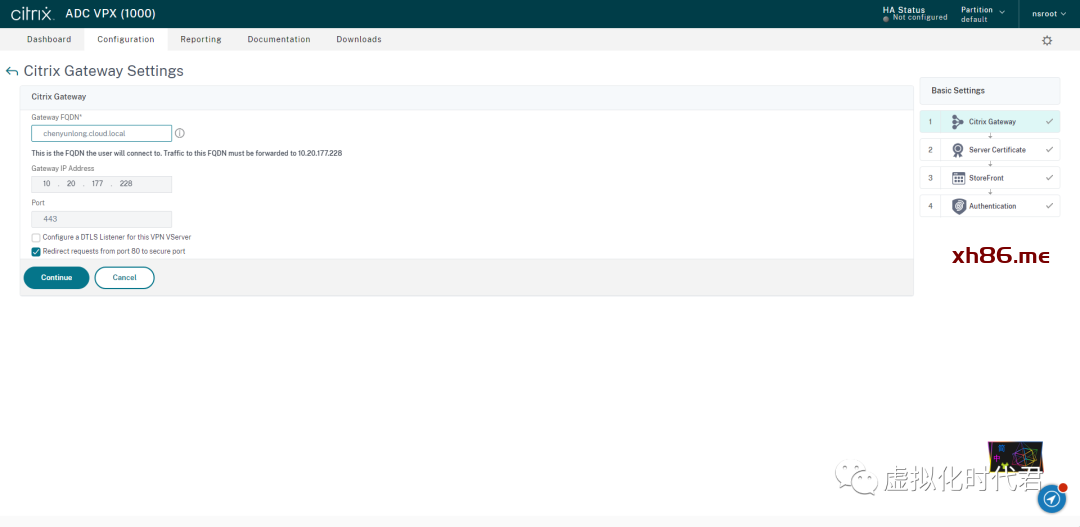The image size is (1080, 527).
Task: Click the IP octet field 20
Action: click(x=72, y=184)
